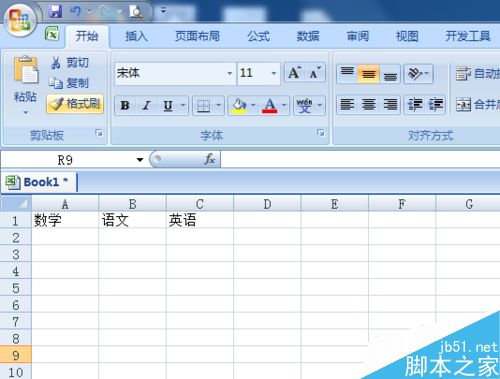Toggle 自动换行 wrap text
Viewport: 500px width, 379px height.
[x=478, y=73]
